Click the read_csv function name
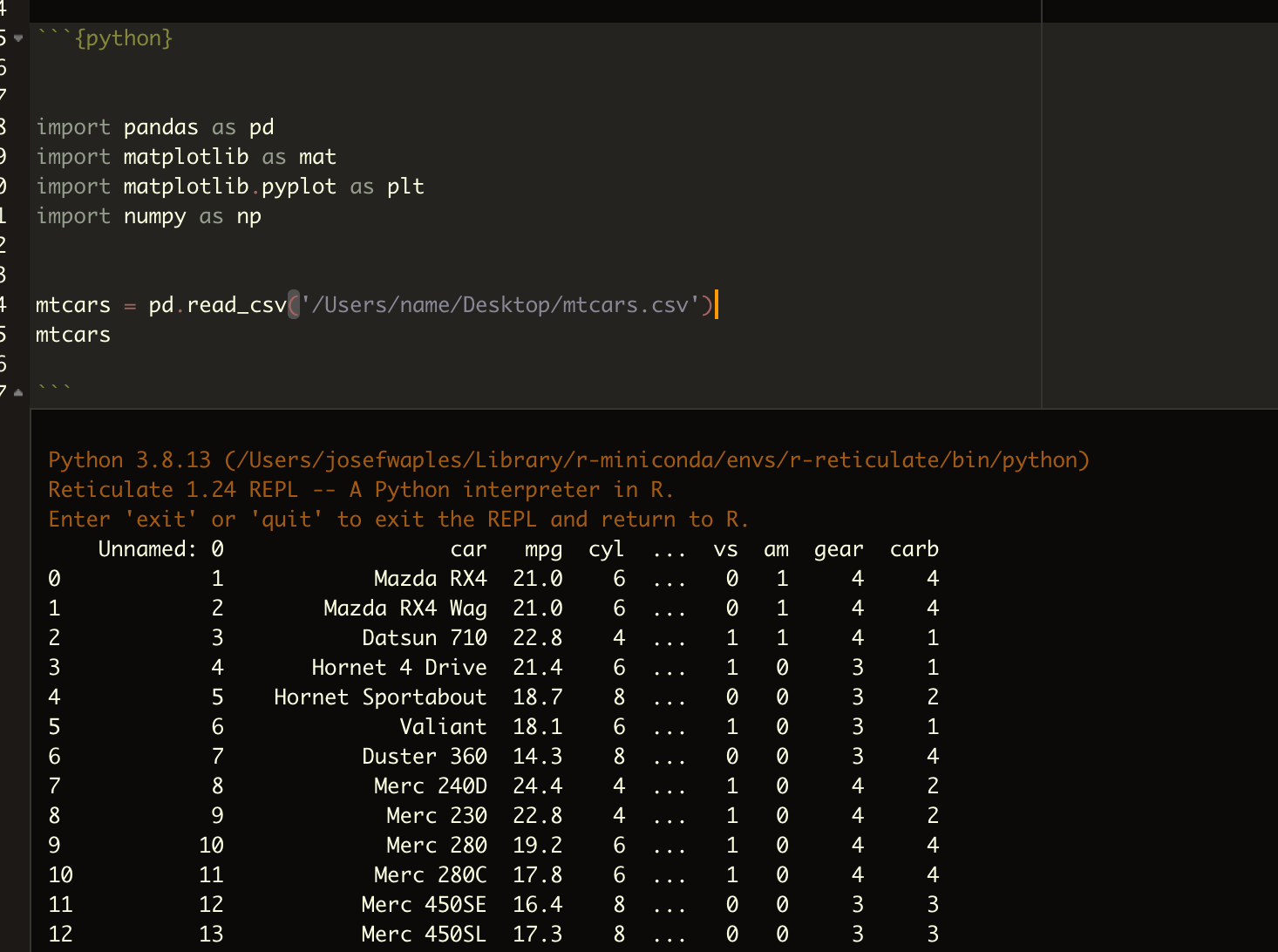Viewport: 1278px width, 952px height. (236, 305)
